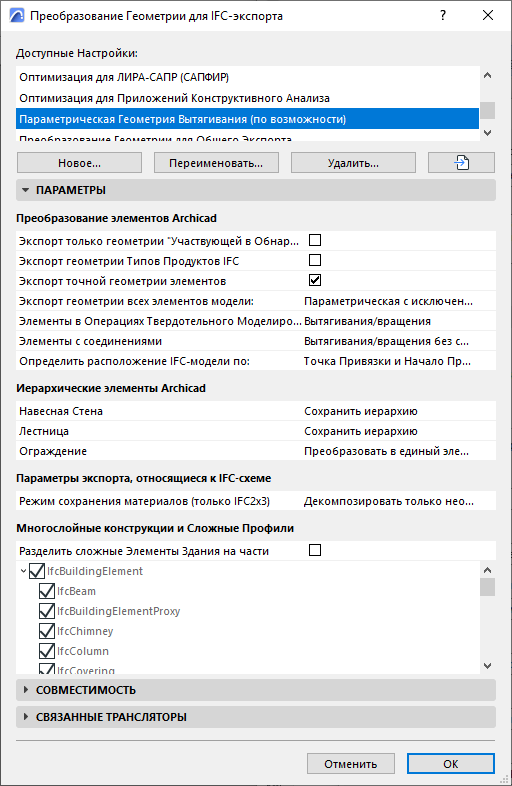
Task: Click the Переименовать... button
Action: pyautogui.click(x=216, y=163)
